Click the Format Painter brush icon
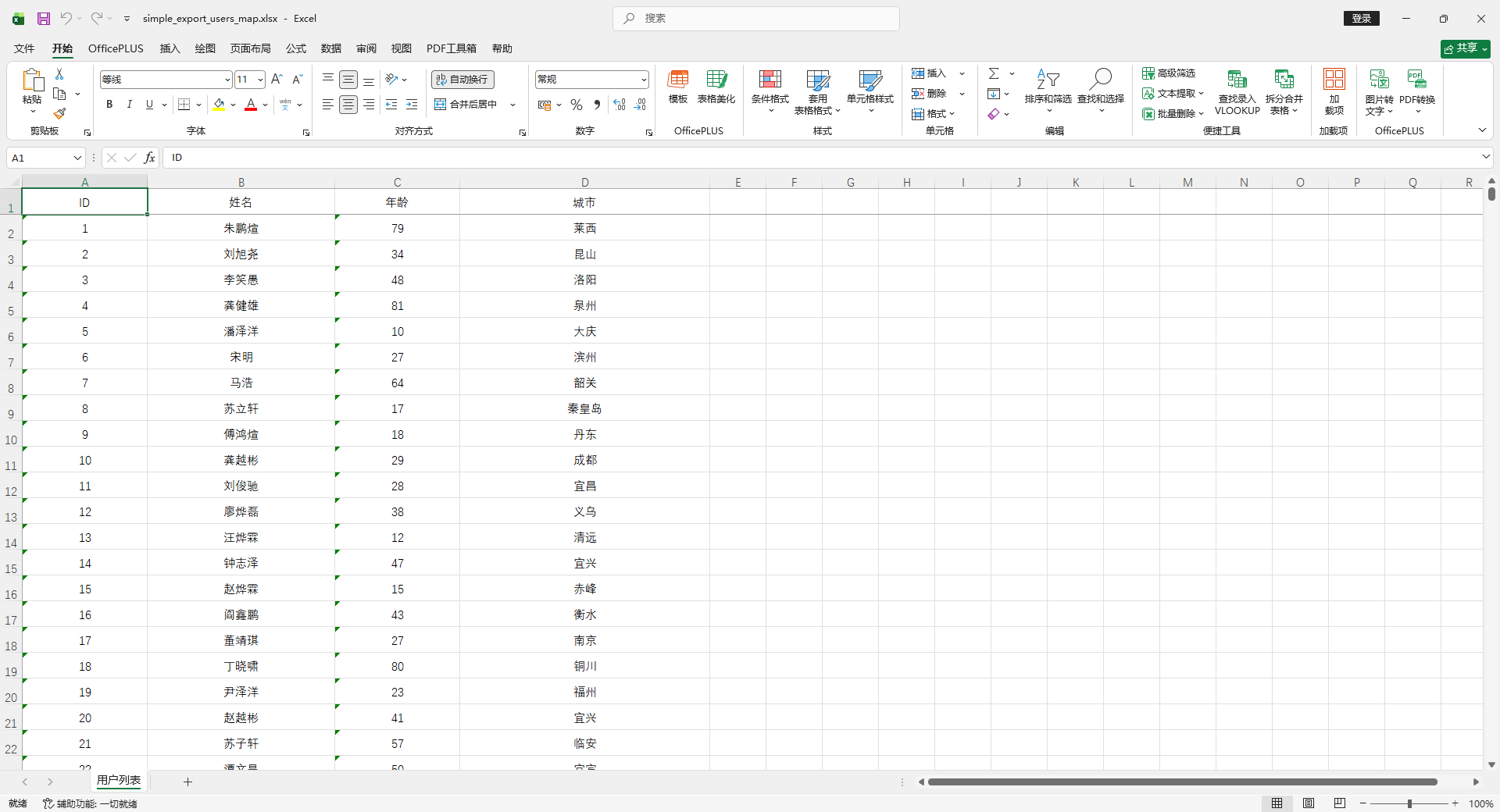Screen dimensions: 1500x812 [59, 113]
